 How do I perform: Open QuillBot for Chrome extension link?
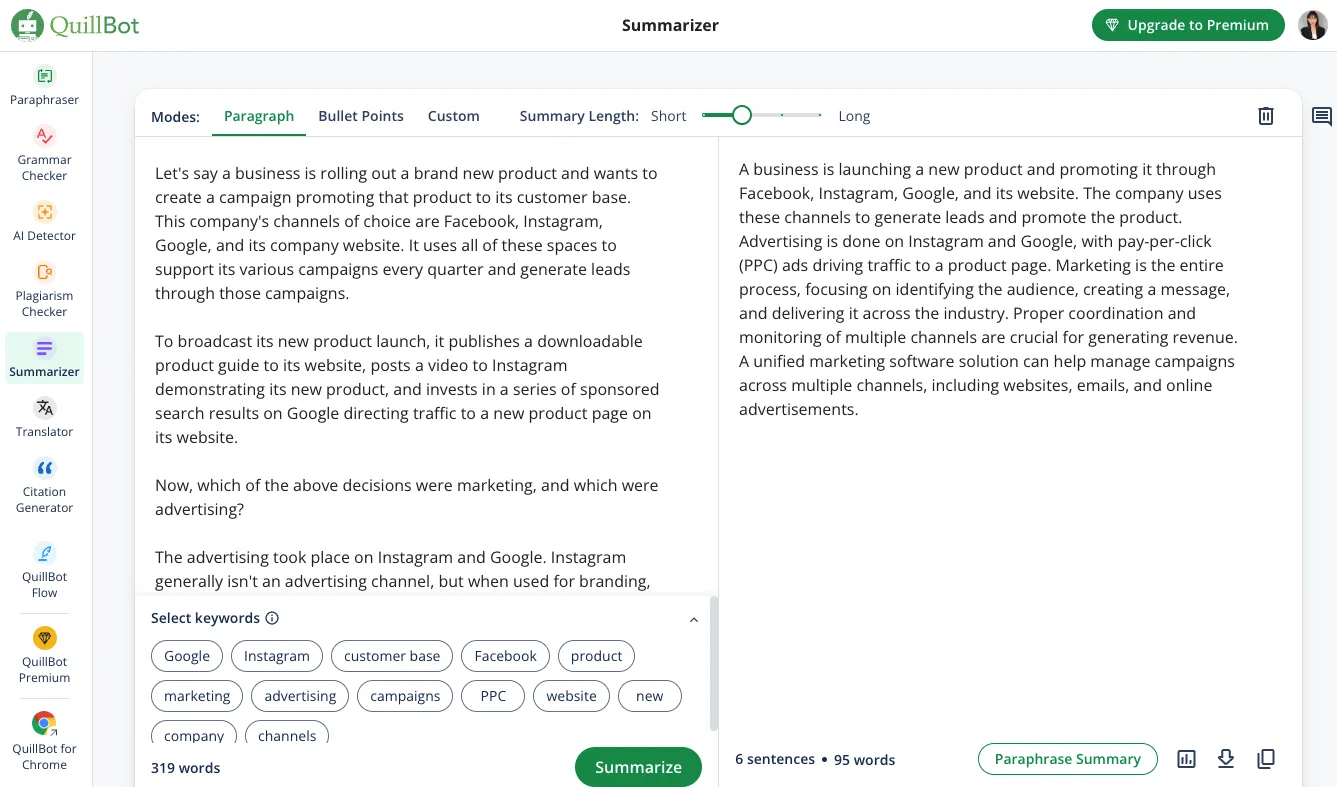(x=44, y=742)
